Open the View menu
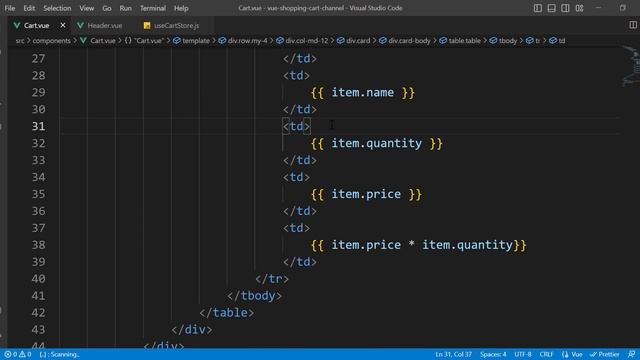This screenshot has width=640, height=360. (x=87, y=8)
